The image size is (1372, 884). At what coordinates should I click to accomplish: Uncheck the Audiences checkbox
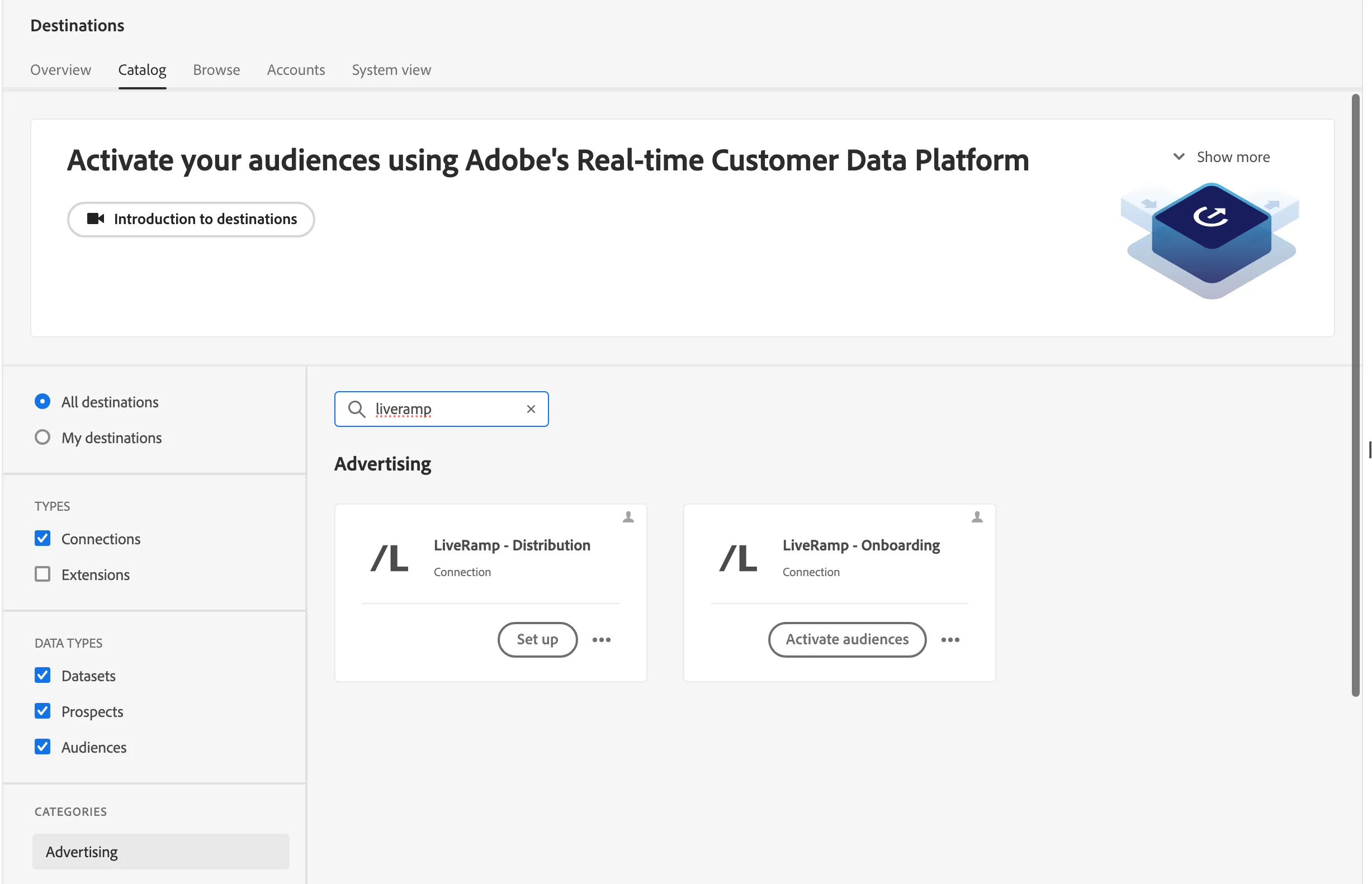42,747
